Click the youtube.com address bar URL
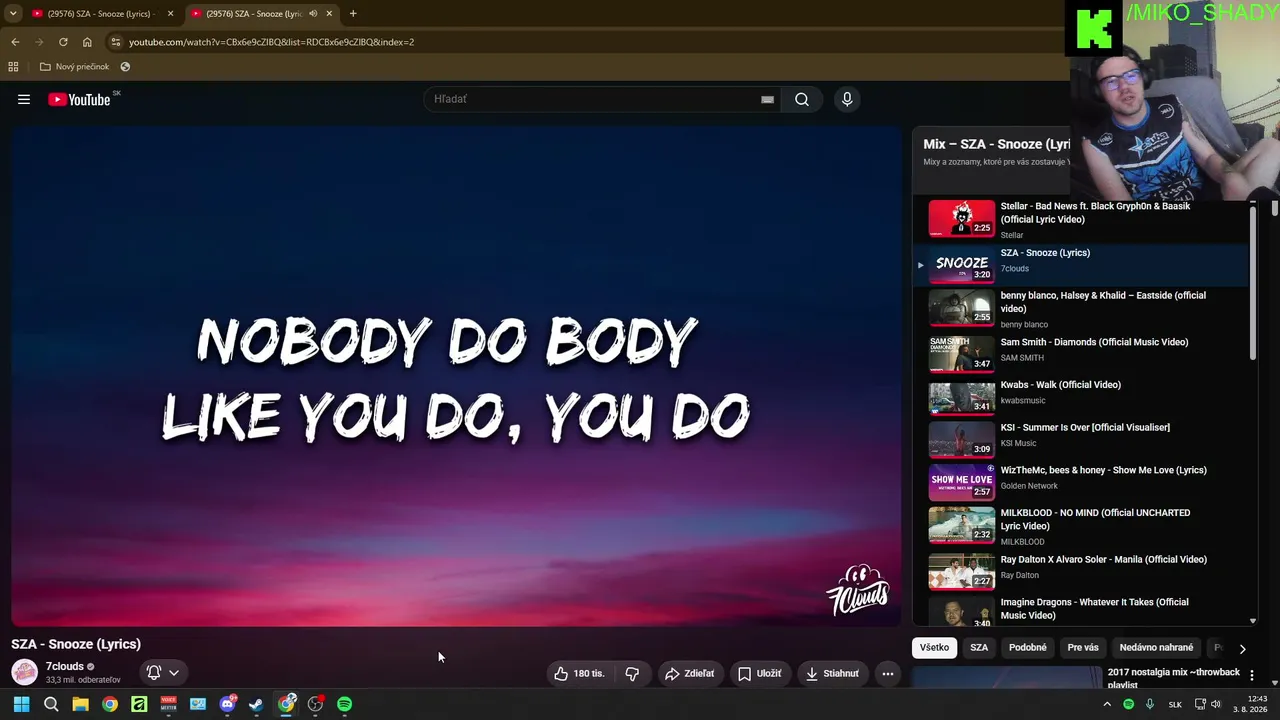The height and width of the screenshot is (720, 1280). tap(271, 42)
